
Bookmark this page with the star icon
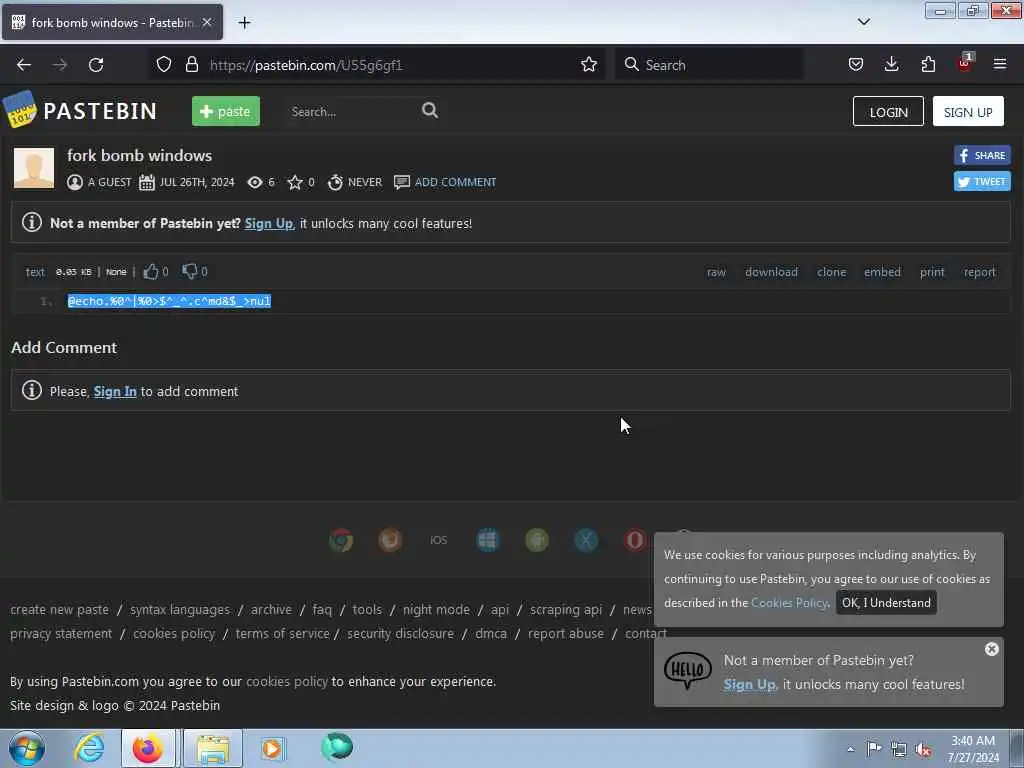(x=588, y=64)
